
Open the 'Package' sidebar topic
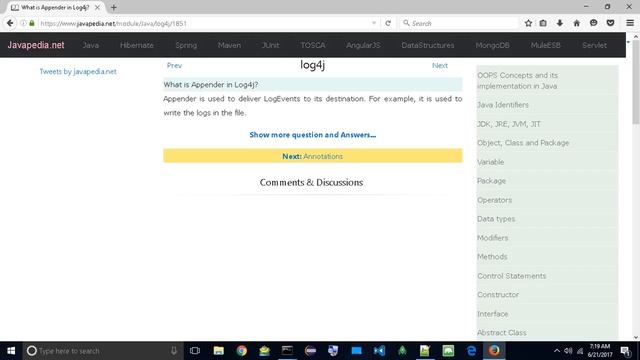tap(491, 181)
